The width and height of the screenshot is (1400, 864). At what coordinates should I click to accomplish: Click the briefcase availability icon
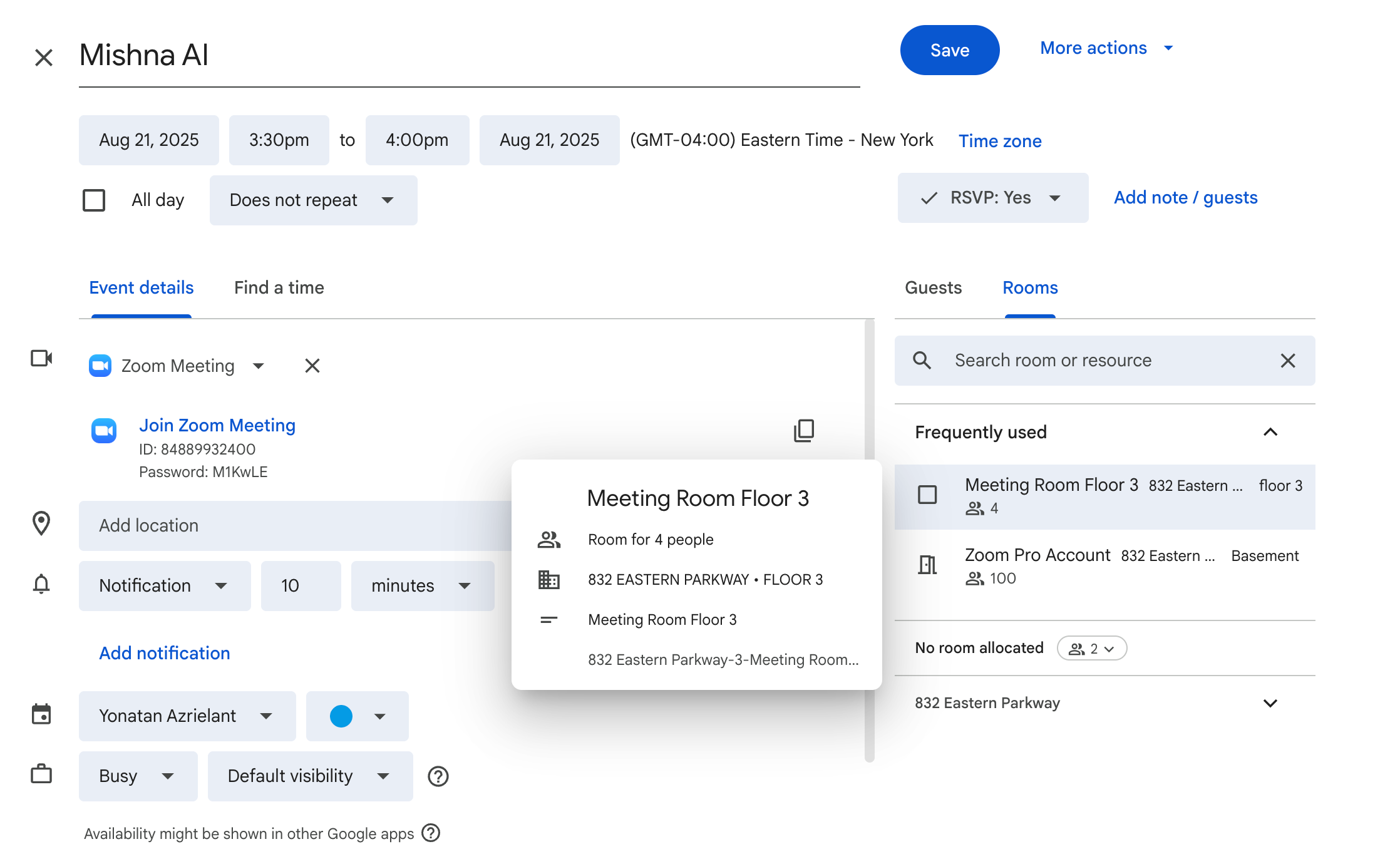41,774
